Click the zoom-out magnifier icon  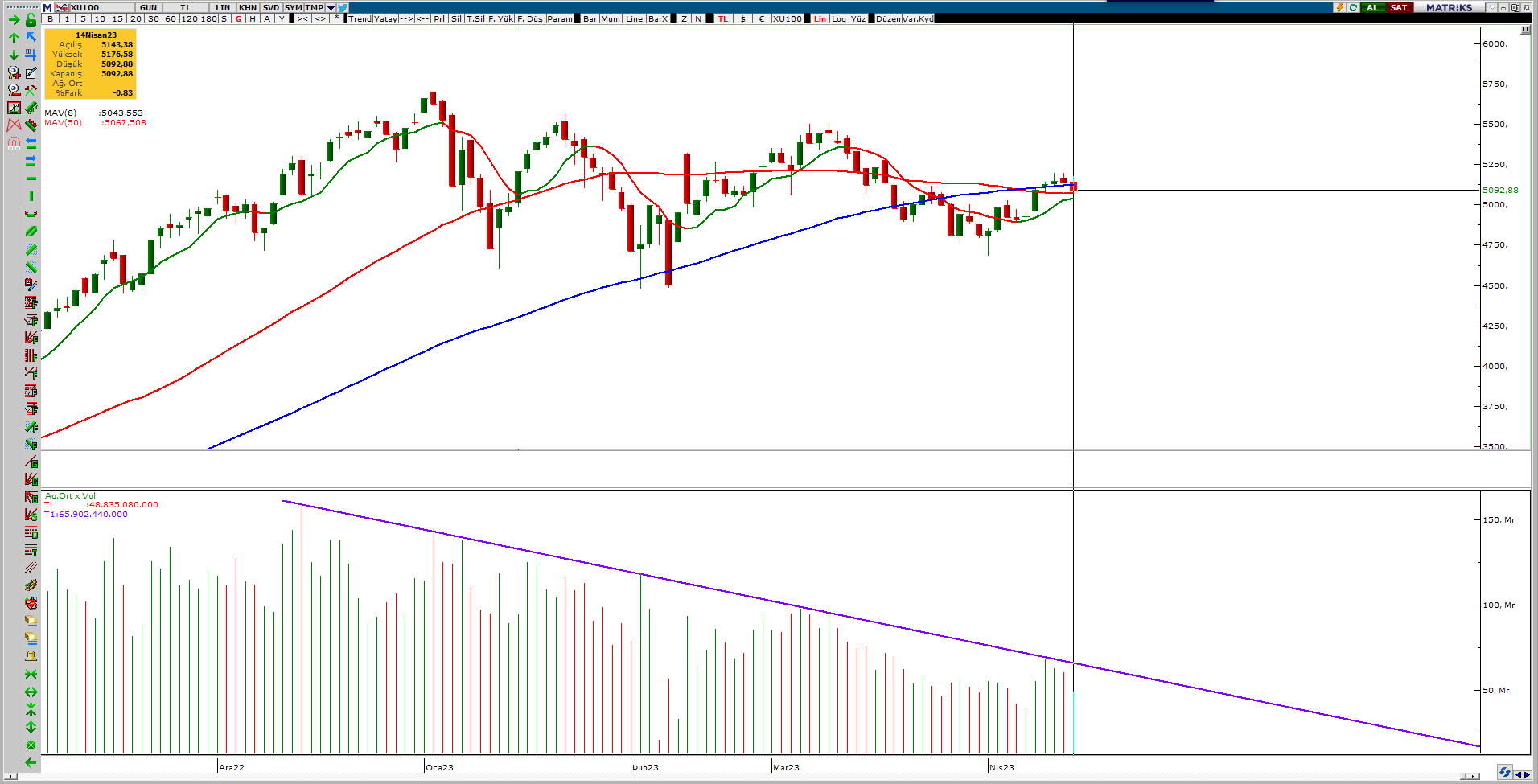point(14,90)
